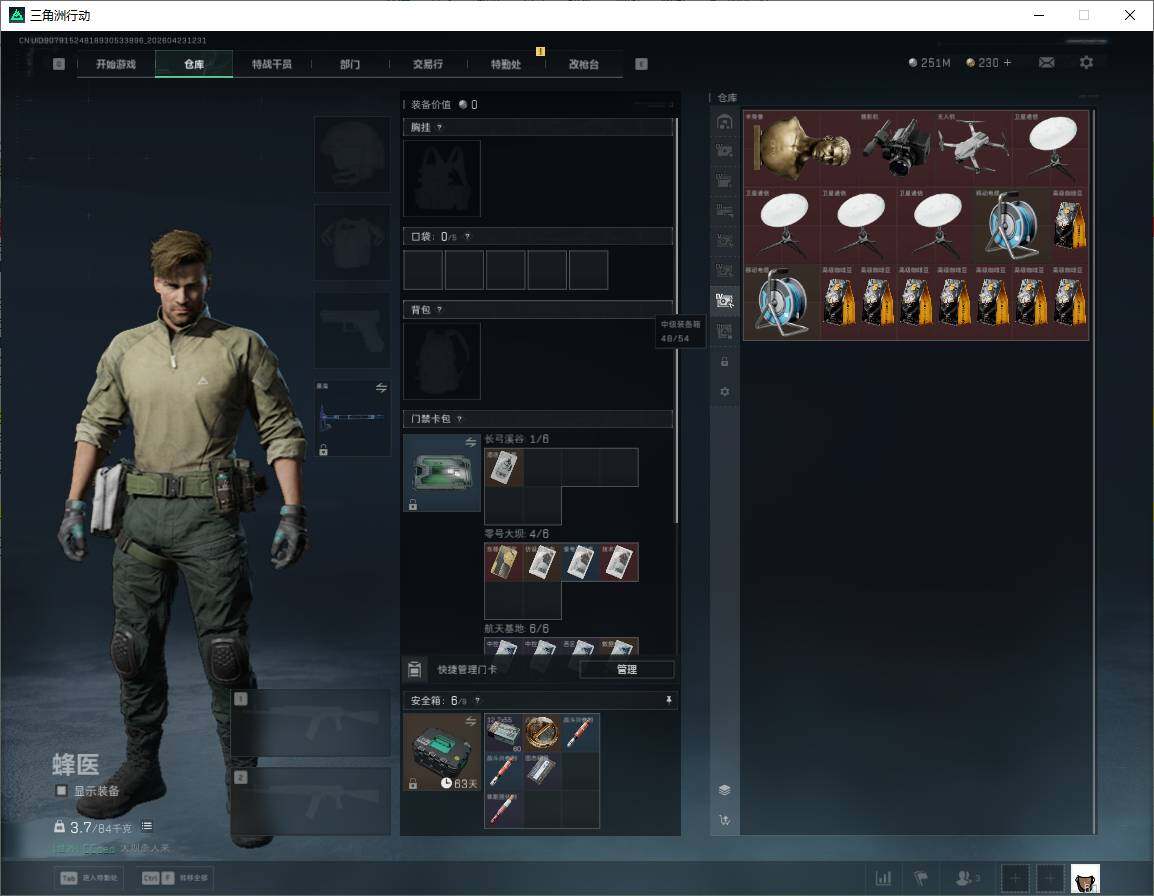Click the 胸挂 help question mark
The height and width of the screenshot is (896, 1154).
tap(439, 127)
